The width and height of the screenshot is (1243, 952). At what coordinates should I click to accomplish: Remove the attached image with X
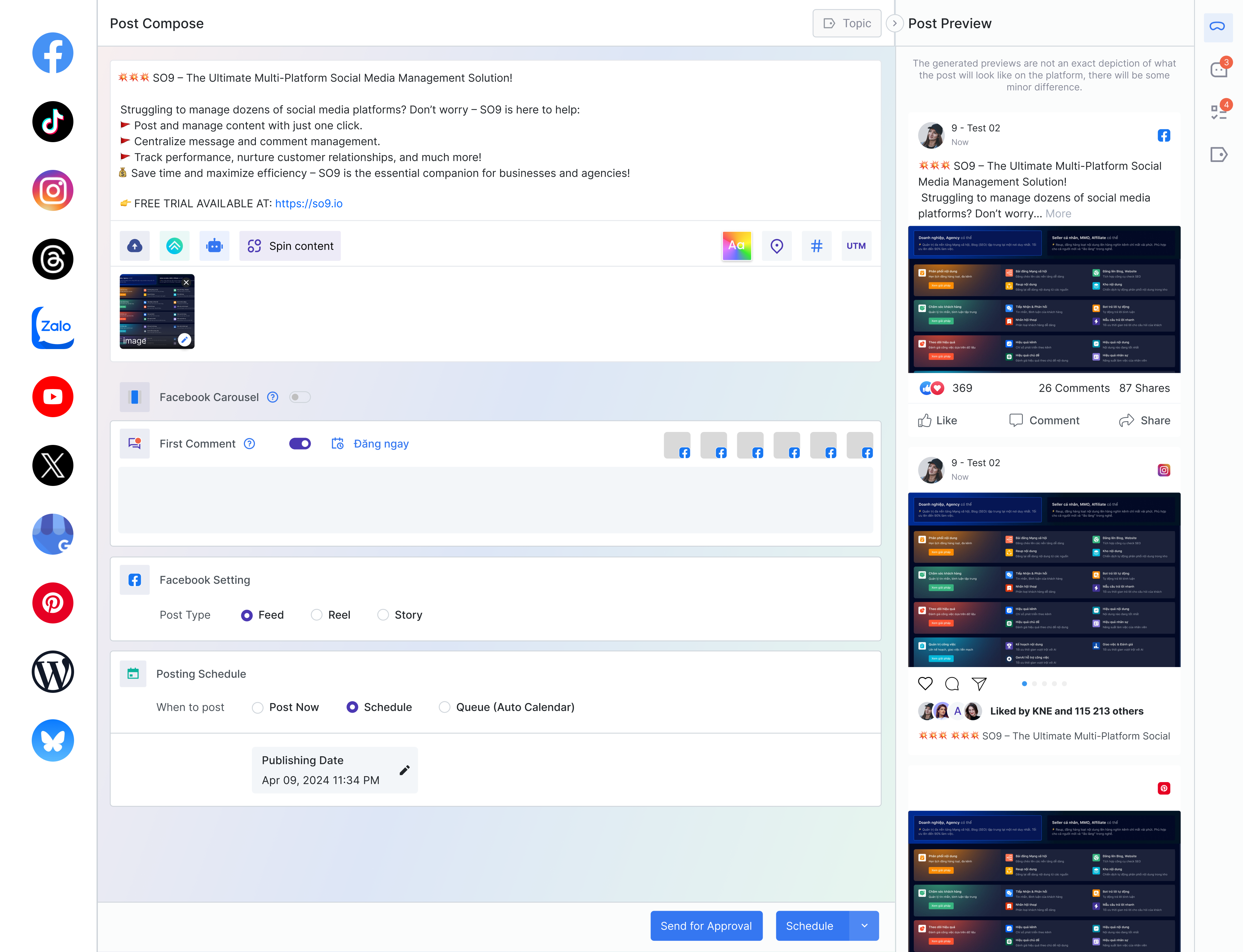click(186, 282)
